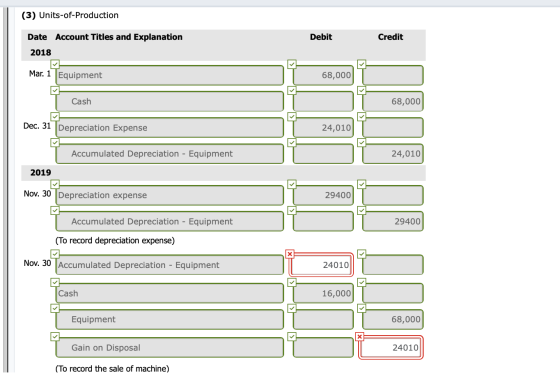560x379 pixels.
Task: Select the 16,000 debit field
Action: point(323,293)
